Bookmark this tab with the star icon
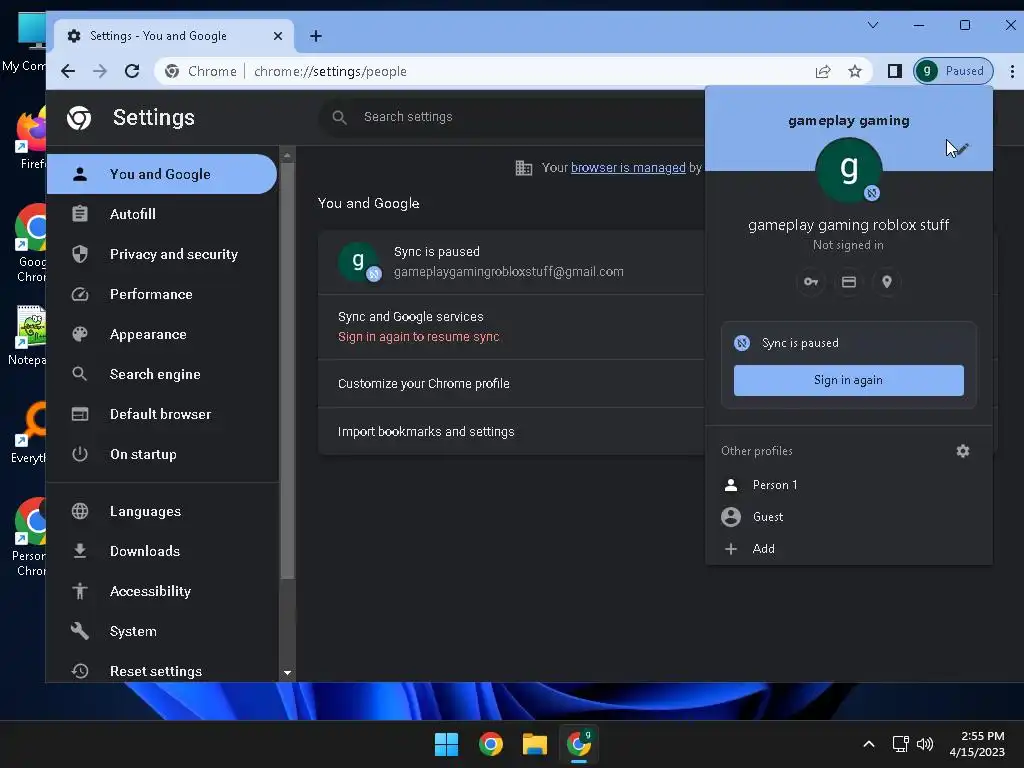The image size is (1024, 768). pos(855,71)
